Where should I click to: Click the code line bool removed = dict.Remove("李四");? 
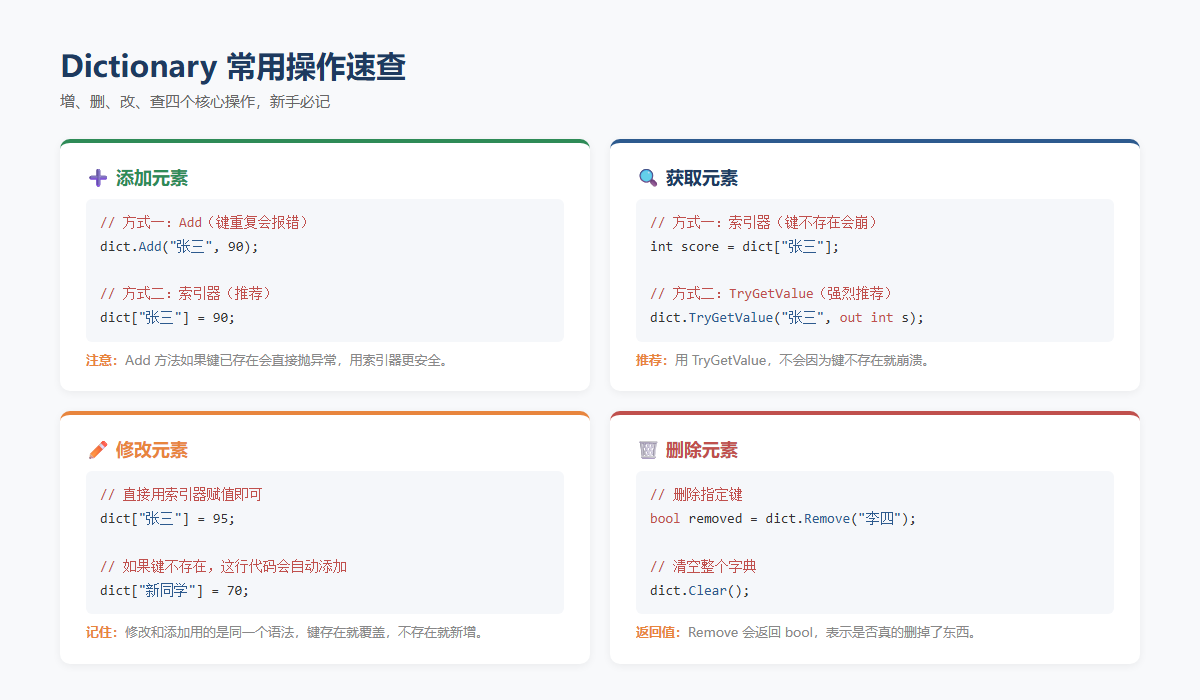click(x=783, y=518)
